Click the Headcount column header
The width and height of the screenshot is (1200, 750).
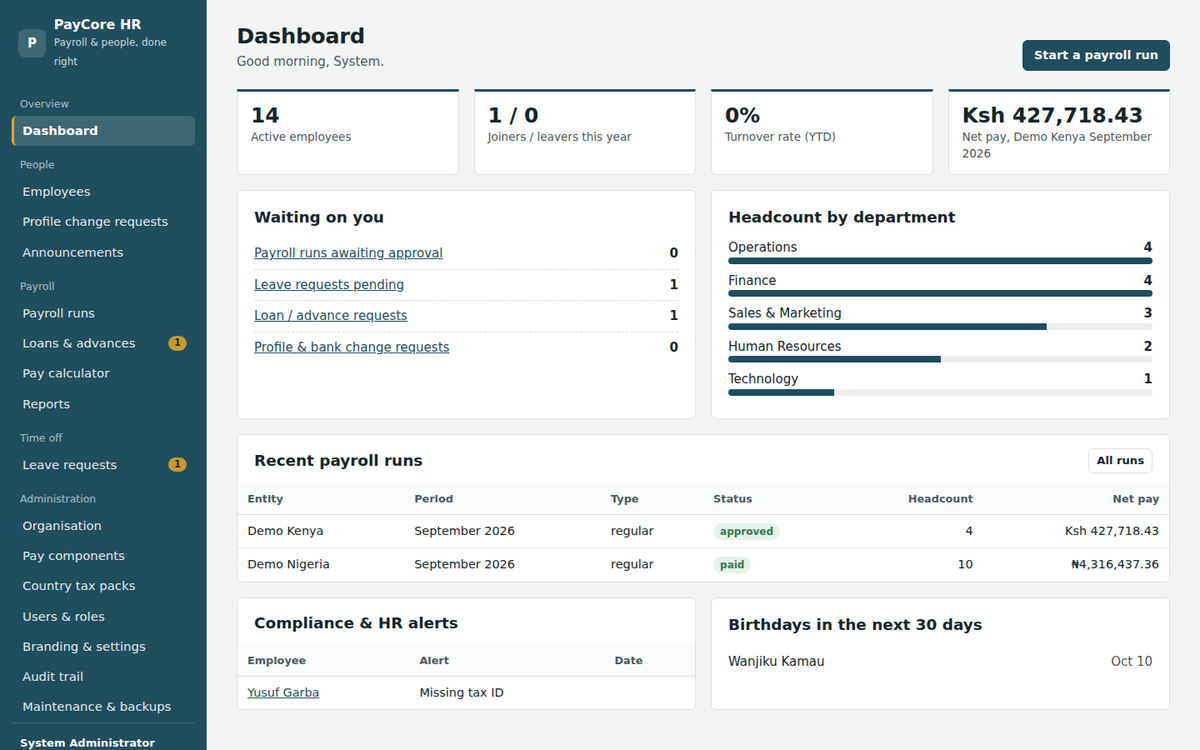click(x=940, y=499)
